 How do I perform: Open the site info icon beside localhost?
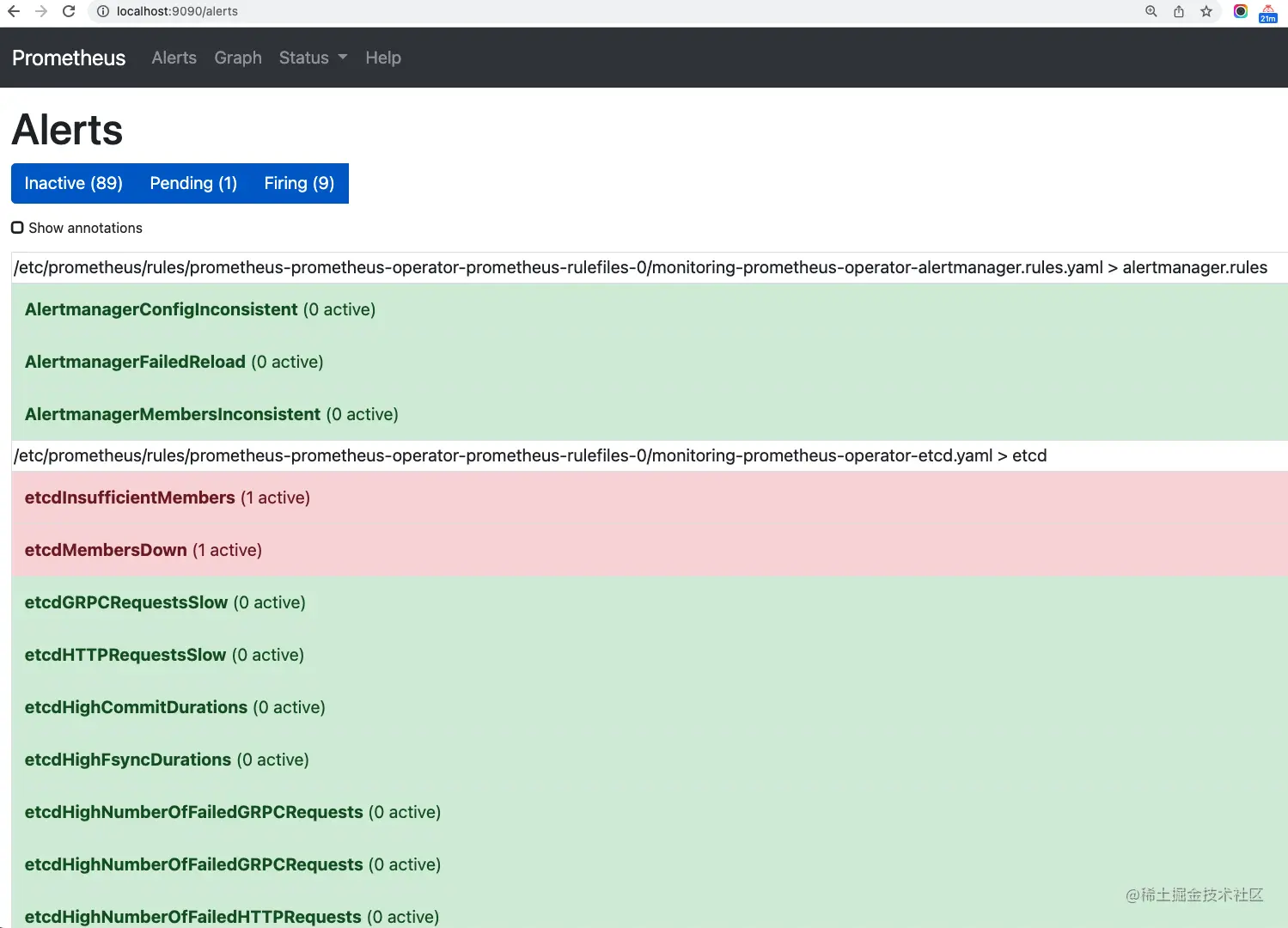pyautogui.click(x=103, y=11)
